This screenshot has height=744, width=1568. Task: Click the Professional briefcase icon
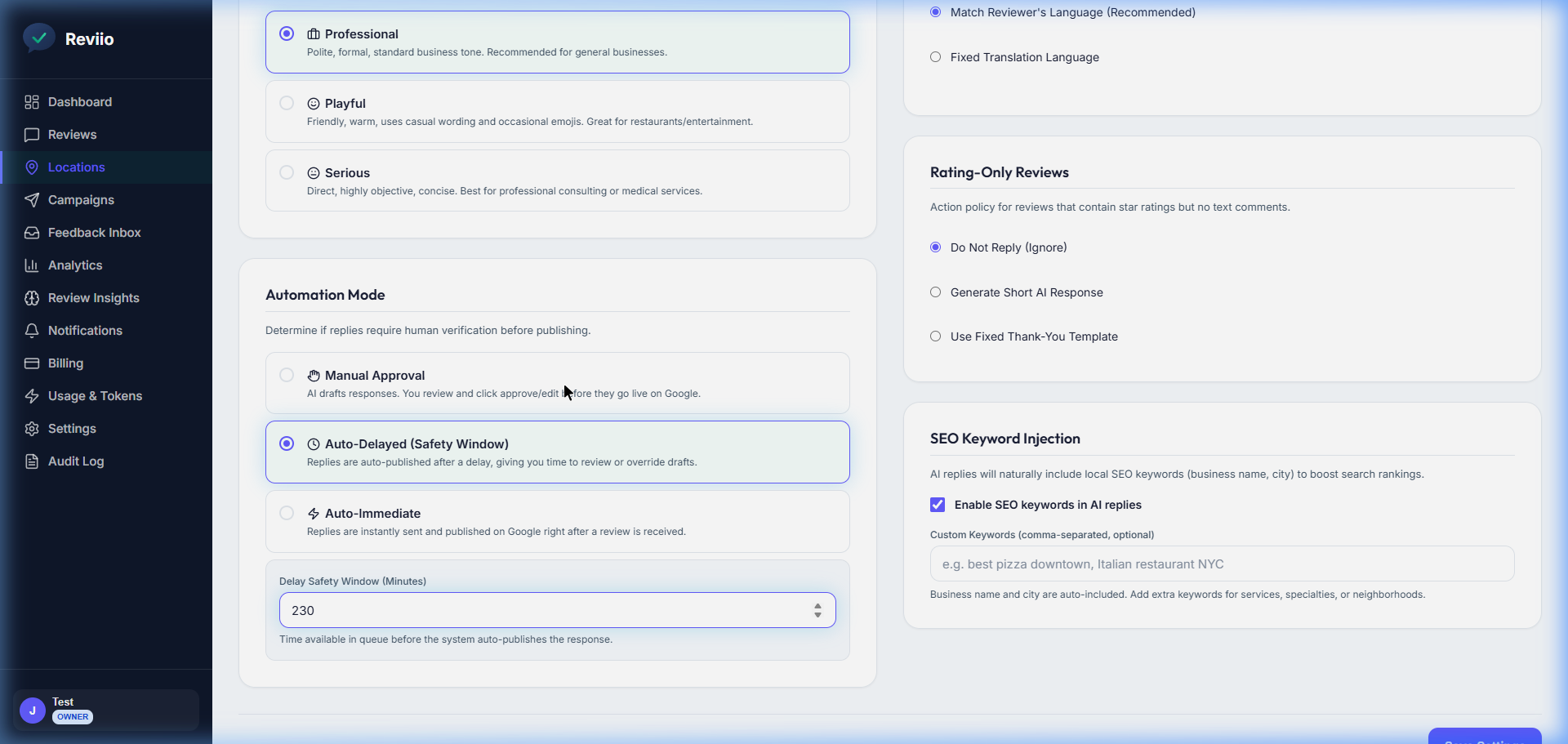coord(314,34)
